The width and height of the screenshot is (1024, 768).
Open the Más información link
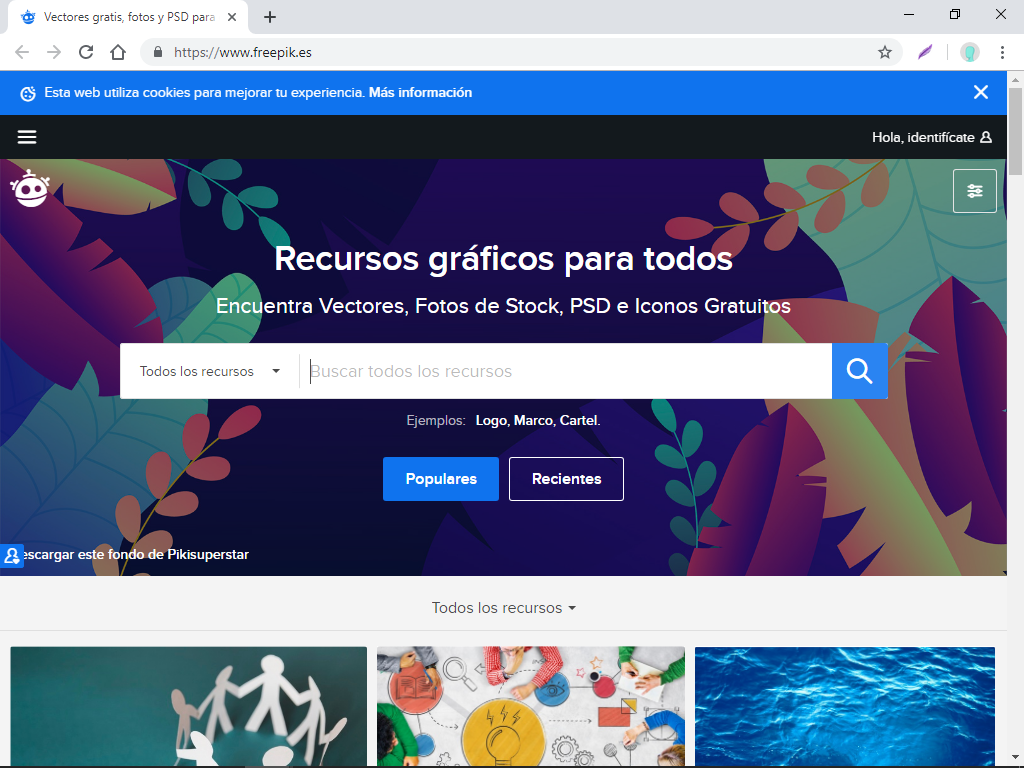pyautogui.click(x=420, y=93)
